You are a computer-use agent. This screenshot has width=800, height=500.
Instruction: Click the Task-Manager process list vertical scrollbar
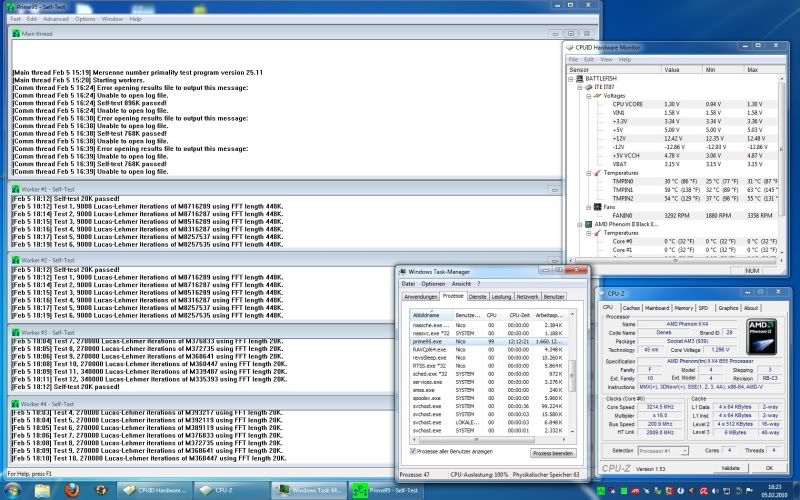pyautogui.click(x=572, y=373)
